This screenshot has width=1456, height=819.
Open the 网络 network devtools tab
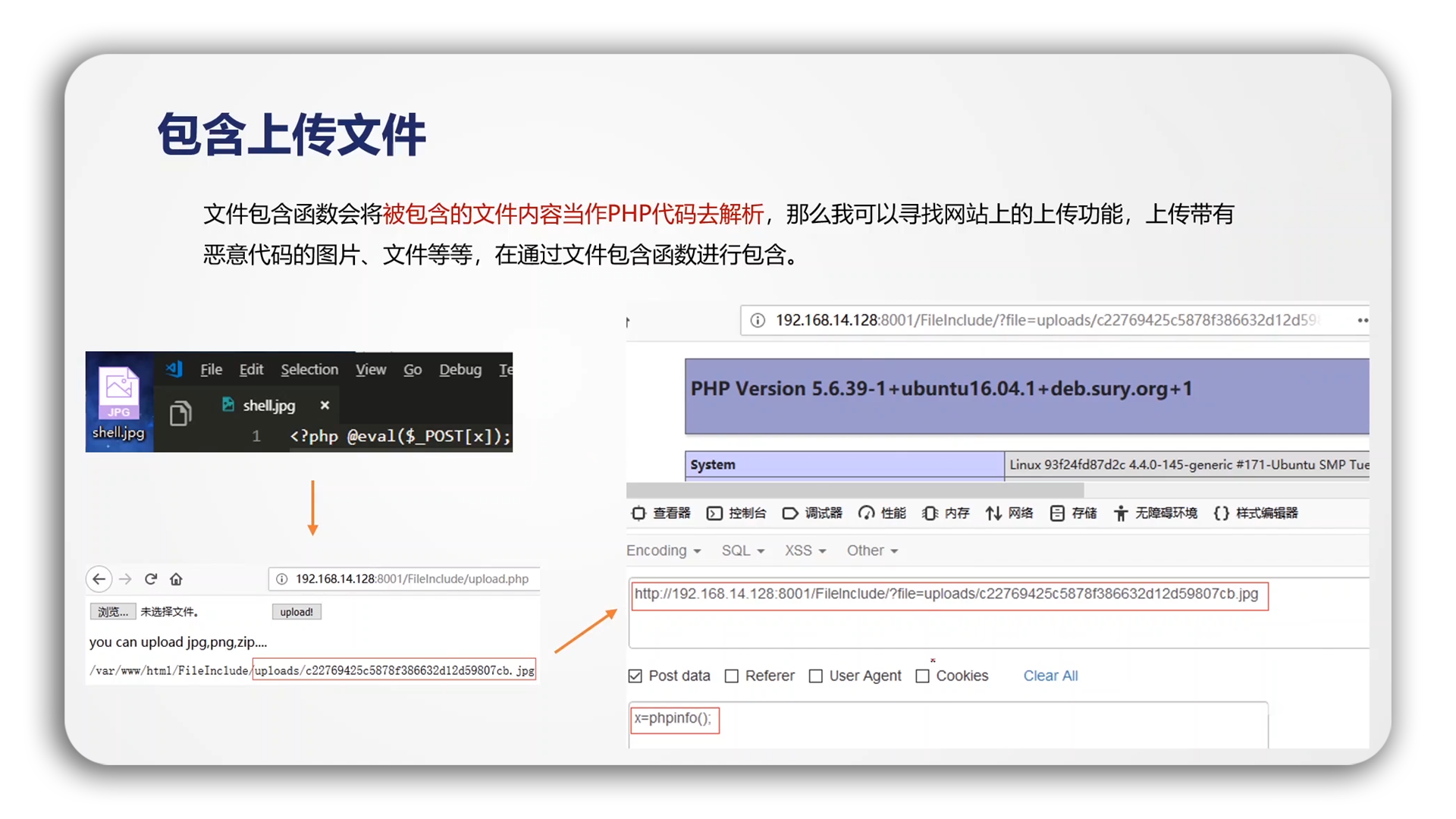click(1009, 513)
